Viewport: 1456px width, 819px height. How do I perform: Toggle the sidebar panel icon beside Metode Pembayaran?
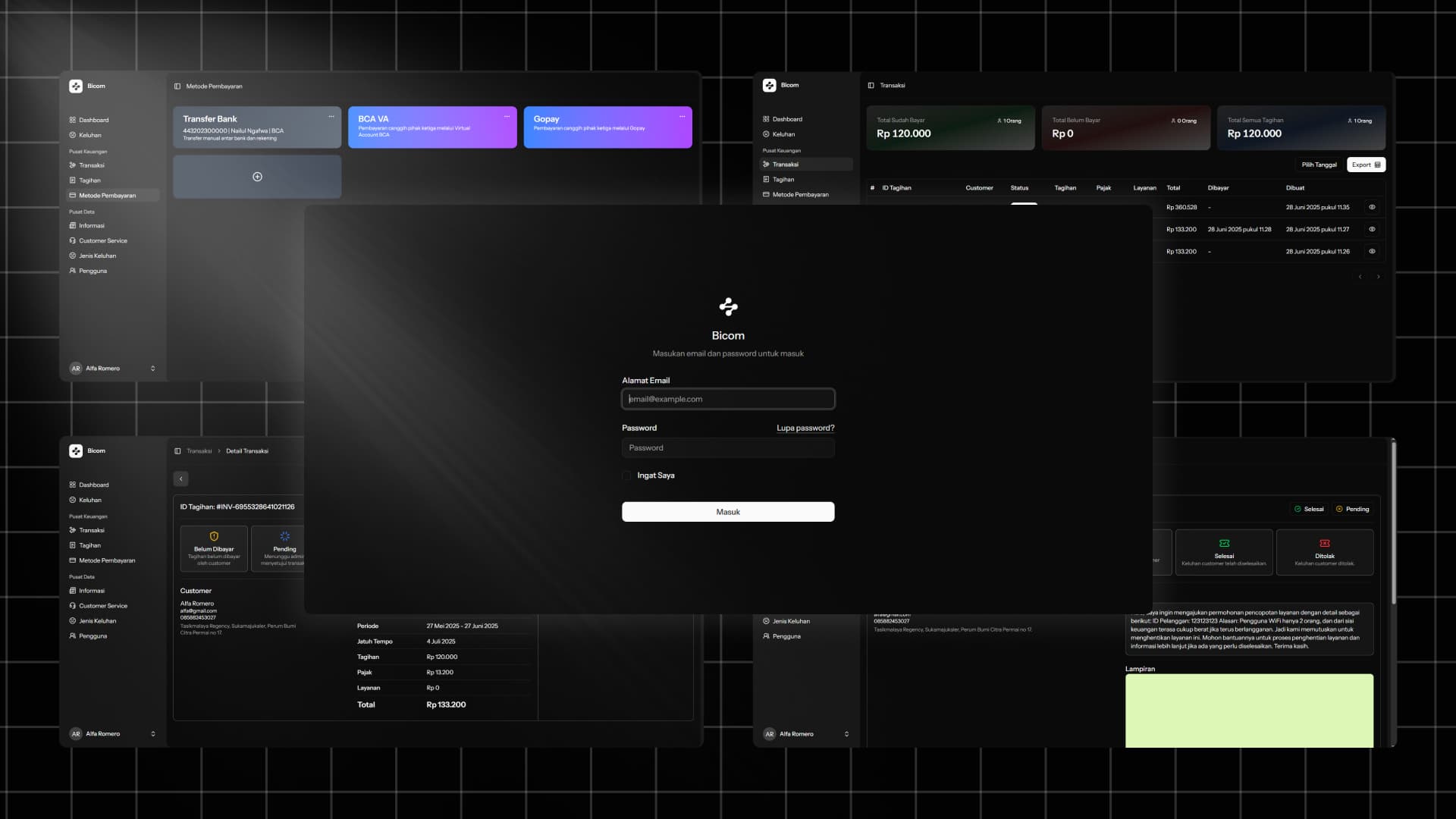(x=177, y=86)
